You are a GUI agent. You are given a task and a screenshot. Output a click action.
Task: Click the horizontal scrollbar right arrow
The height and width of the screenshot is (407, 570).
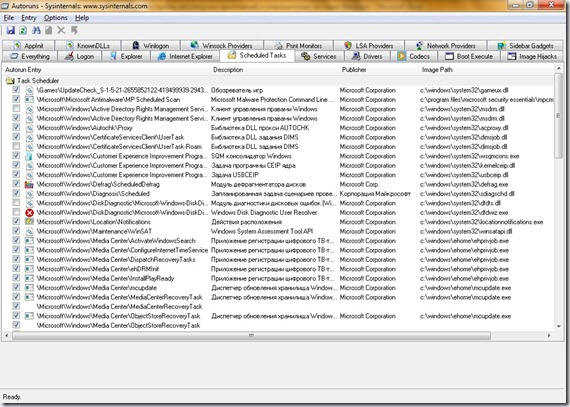click(x=549, y=335)
